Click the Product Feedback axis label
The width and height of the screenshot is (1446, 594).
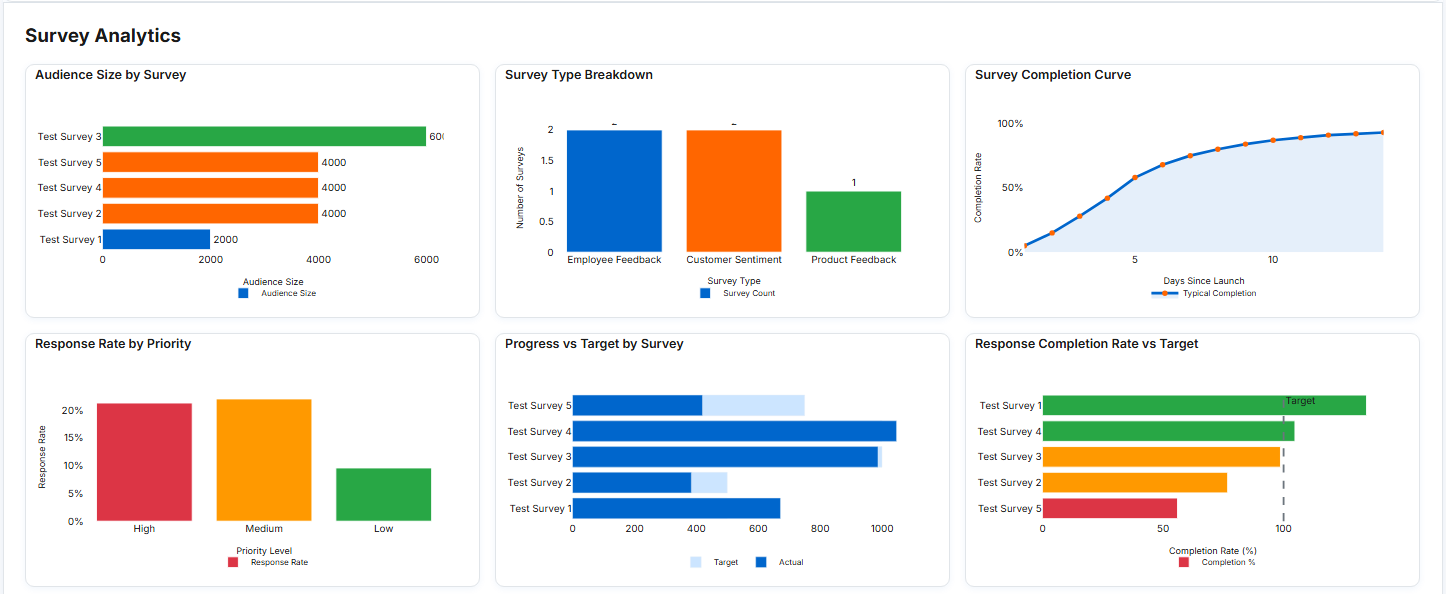click(853, 260)
